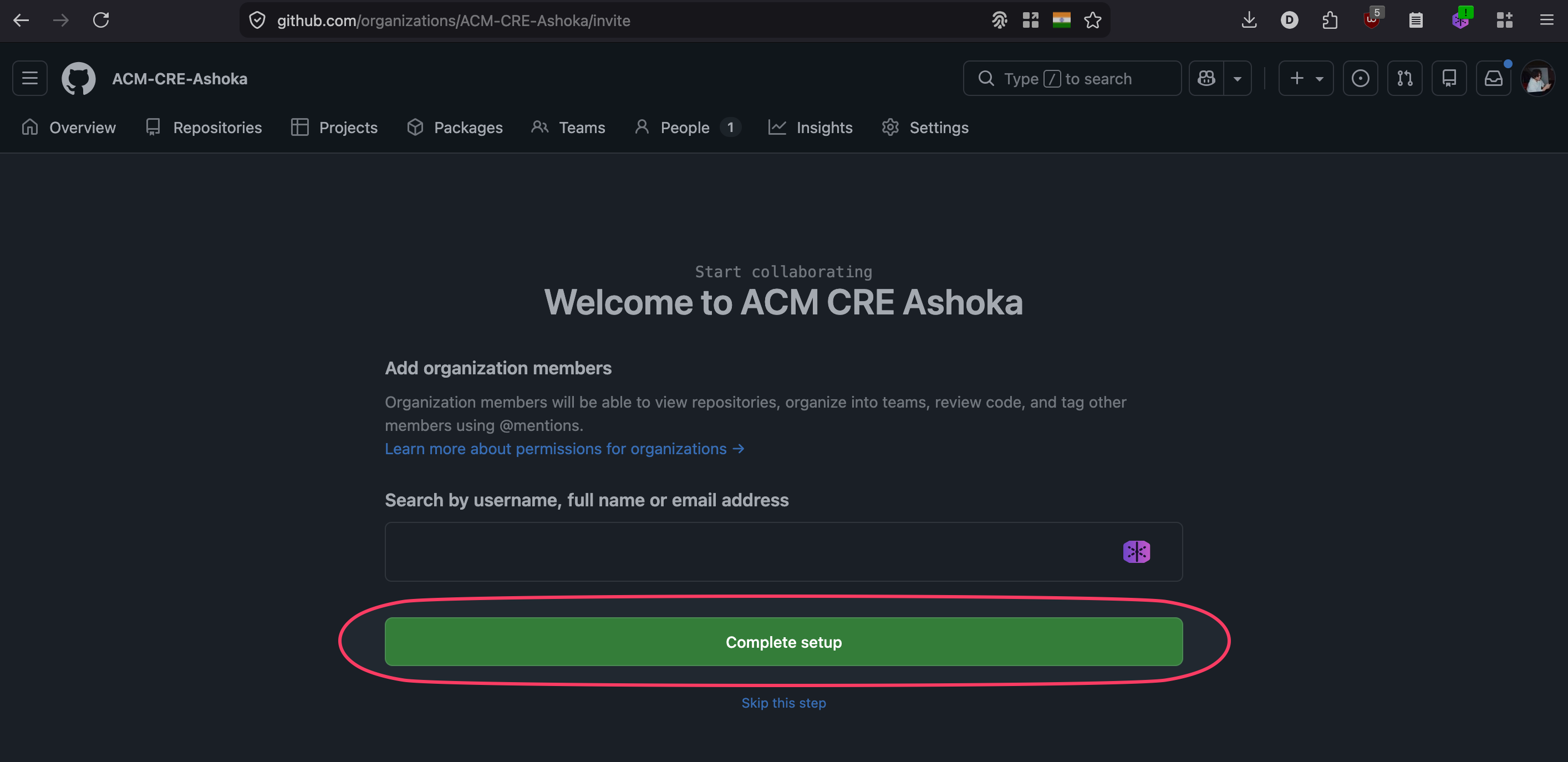The image size is (1568, 762).
Task: Switch to the Repositories tab
Action: tap(204, 127)
